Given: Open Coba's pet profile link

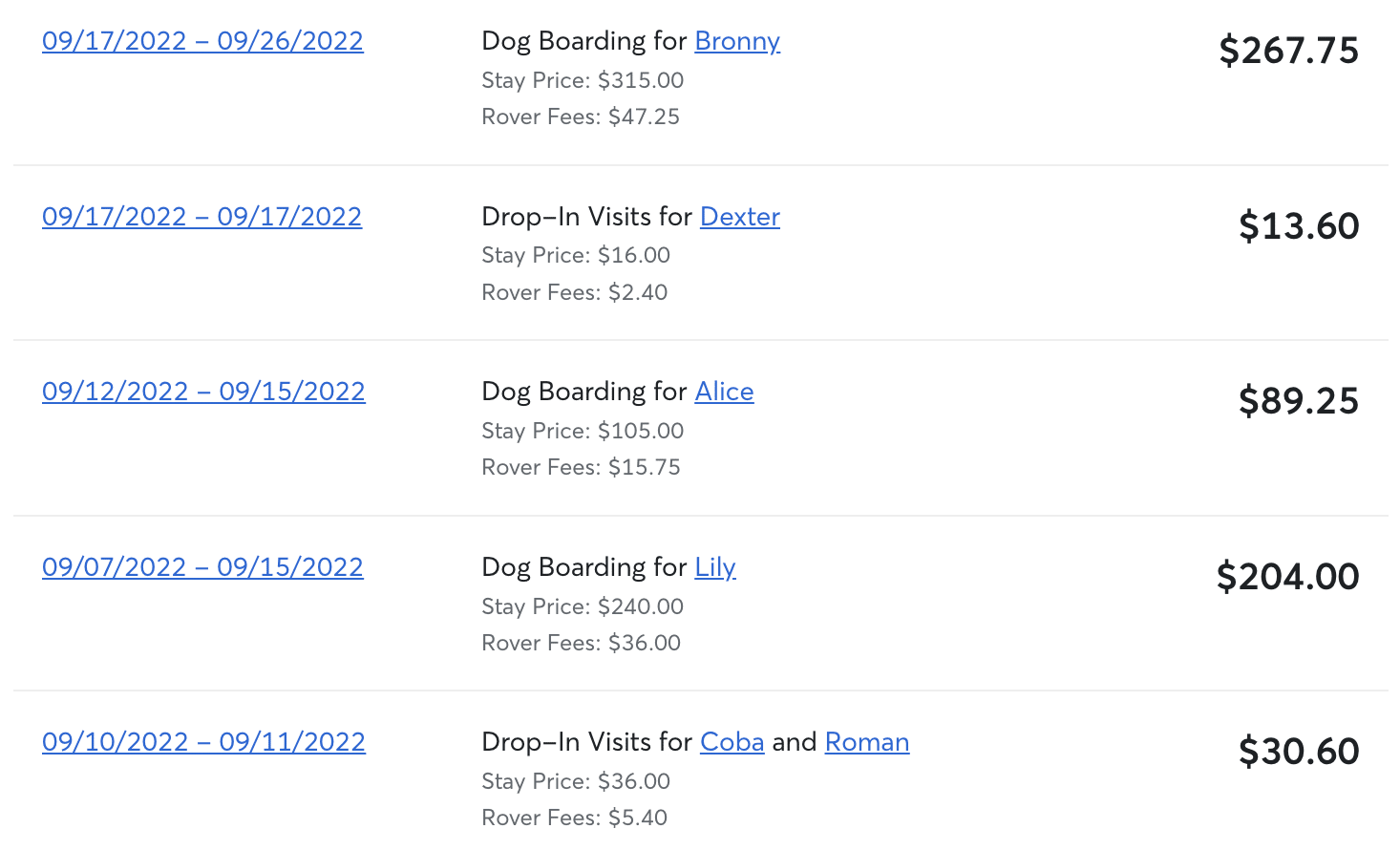Looking at the screenshot, I should 732,742.
